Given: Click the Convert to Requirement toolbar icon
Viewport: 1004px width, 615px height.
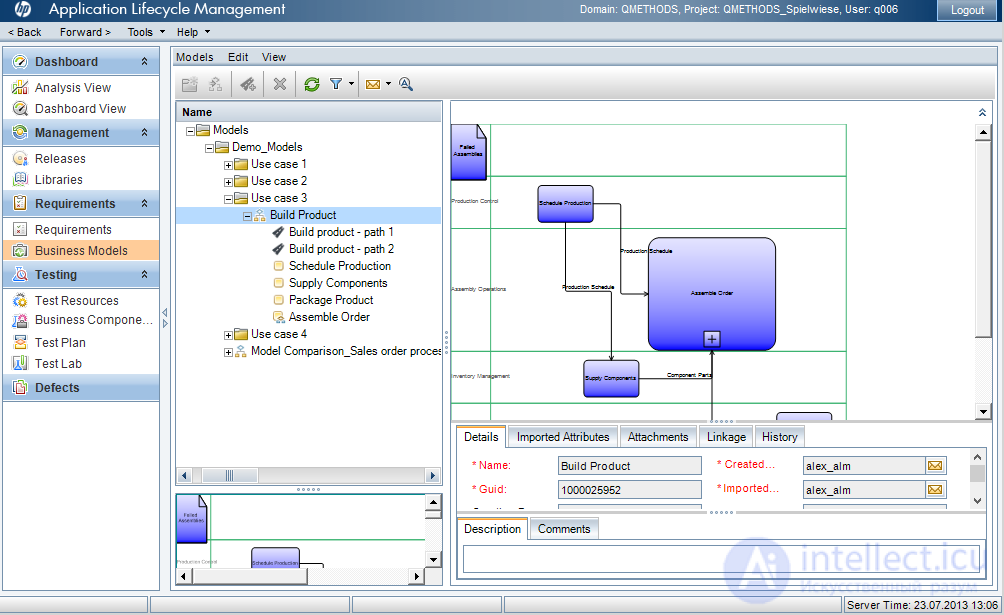Looking at the screenshot, I should [x=248, y=84].
